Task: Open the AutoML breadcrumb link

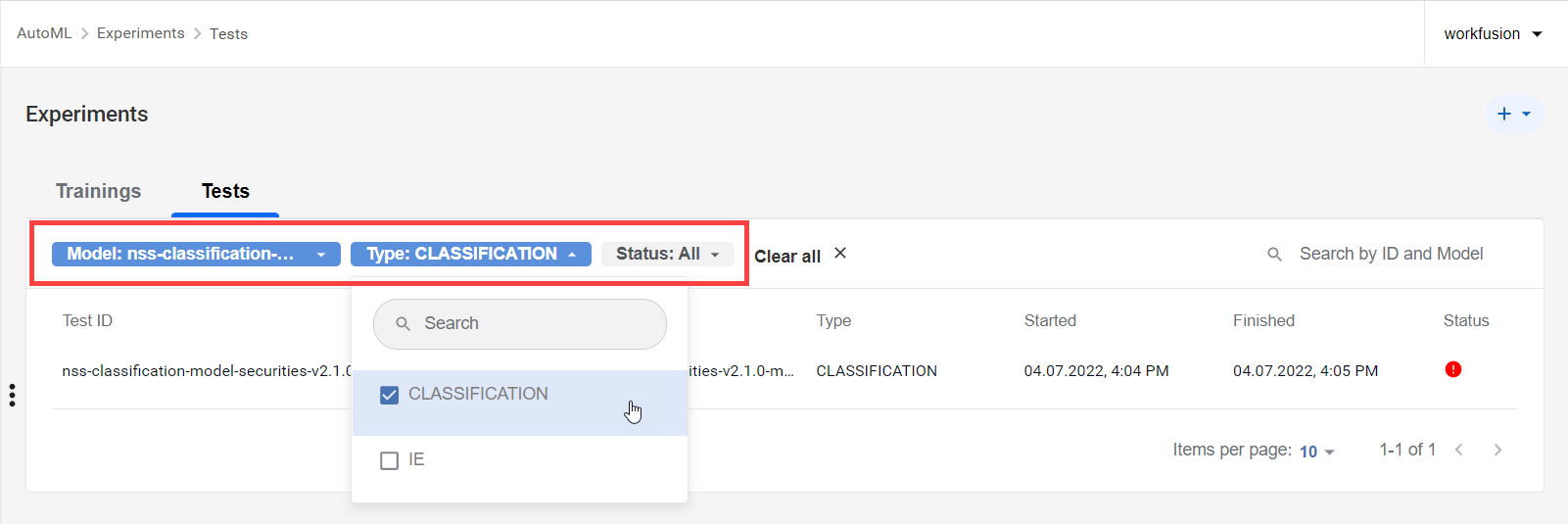Action: [44, 33]
